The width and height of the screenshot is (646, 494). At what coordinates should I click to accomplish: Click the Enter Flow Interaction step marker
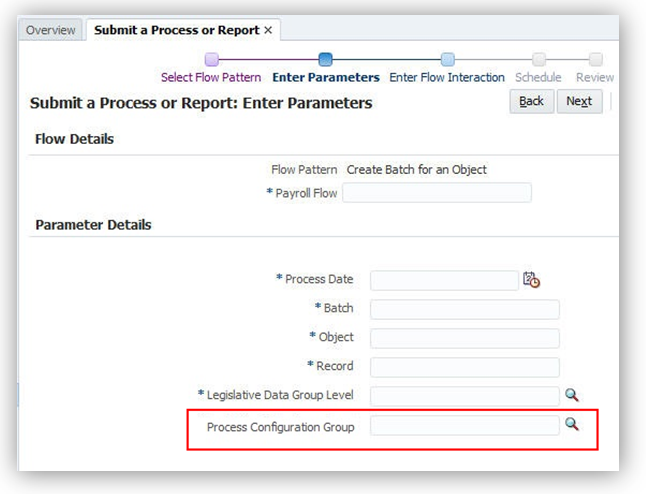447,59
